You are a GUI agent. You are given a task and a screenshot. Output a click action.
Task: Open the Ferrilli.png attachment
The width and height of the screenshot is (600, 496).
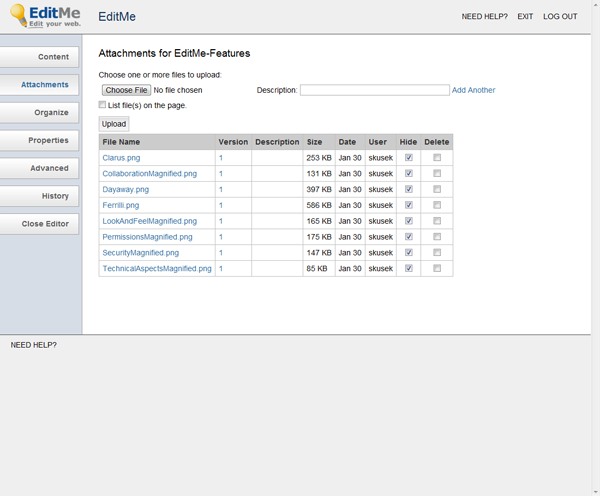coord(121,205)
